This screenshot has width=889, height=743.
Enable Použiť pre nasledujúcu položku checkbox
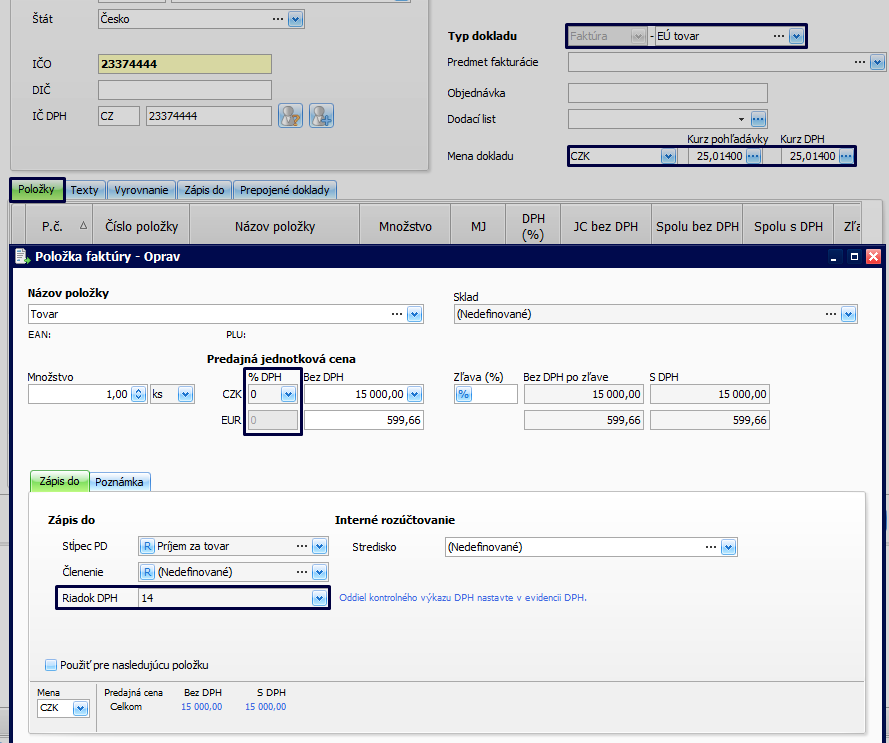click(51, 665)
